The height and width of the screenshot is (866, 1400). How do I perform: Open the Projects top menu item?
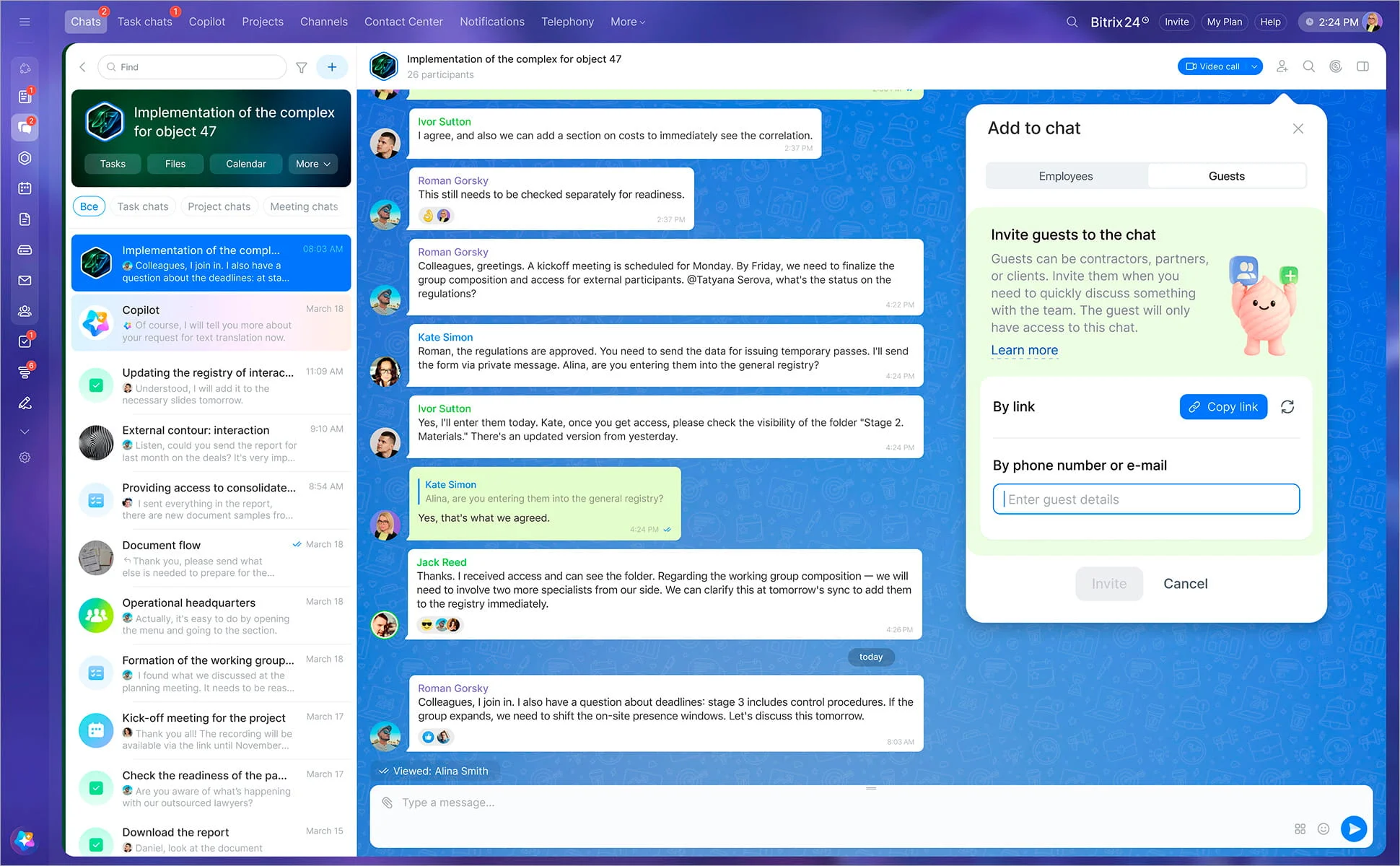pos(263,22)
